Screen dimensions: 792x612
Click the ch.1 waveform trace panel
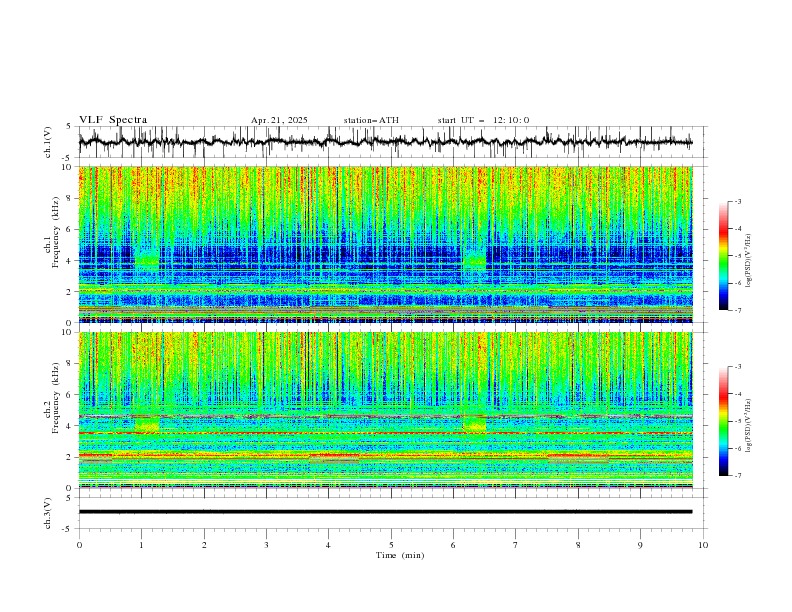(x=392, y=142)
